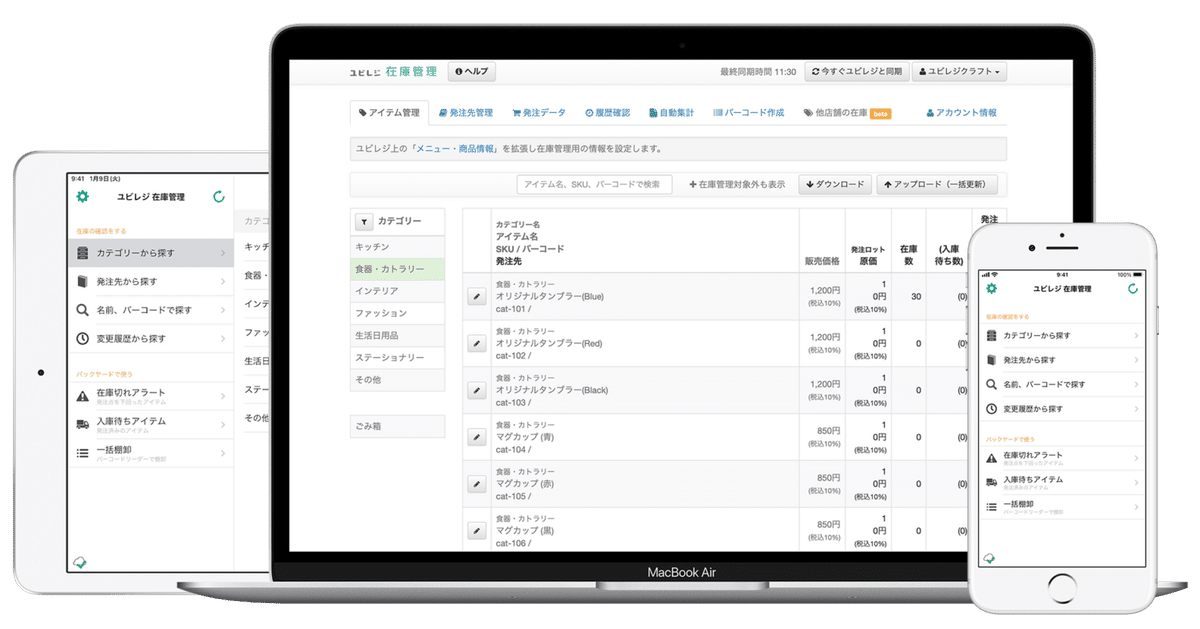Tap the chevron on 一括棚卸 on the iPhone
The image size is (1200, 629).
tap(1137, 507)
